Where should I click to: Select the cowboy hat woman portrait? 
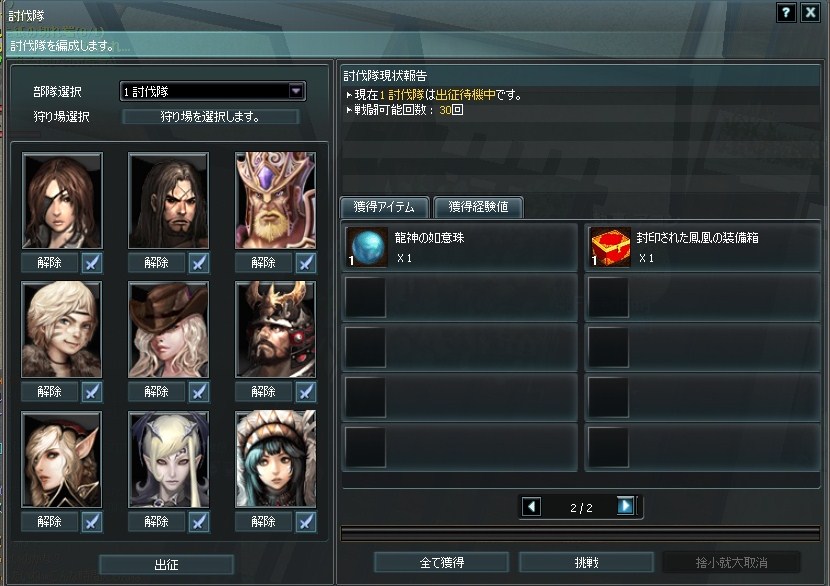[x=169, y=329]
